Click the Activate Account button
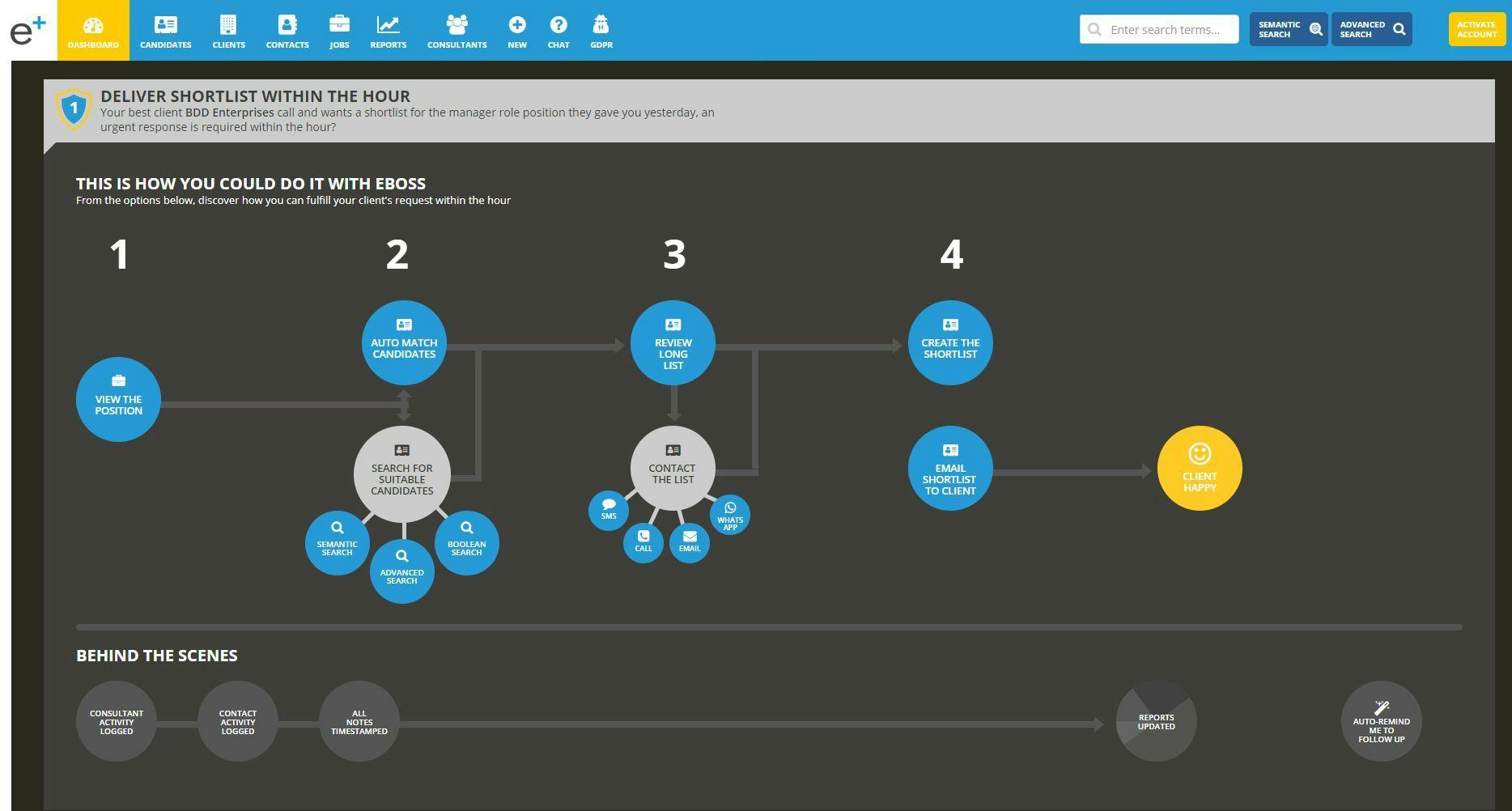Image resolution: width=1512 pixels, height=811 pixels. point(1476,28)
